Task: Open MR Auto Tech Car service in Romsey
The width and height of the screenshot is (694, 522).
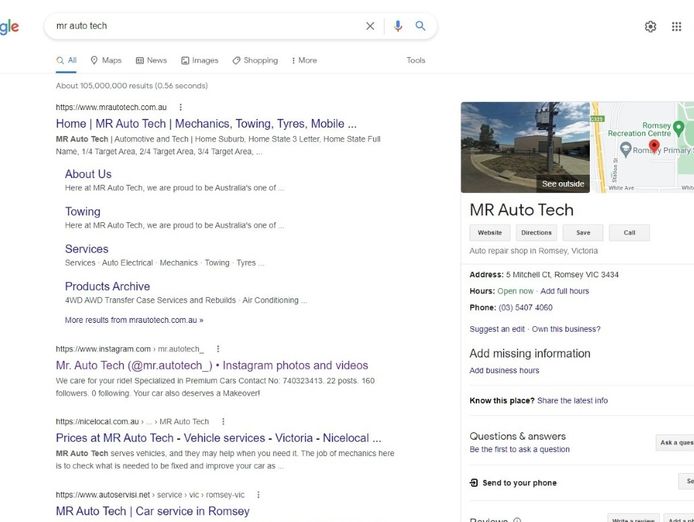Action: [x=153, y=511]
